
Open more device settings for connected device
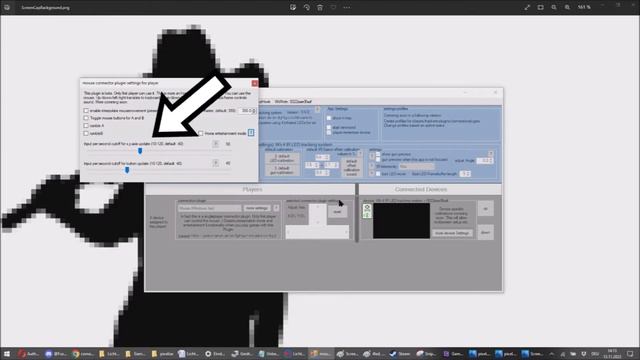(452, 233)
